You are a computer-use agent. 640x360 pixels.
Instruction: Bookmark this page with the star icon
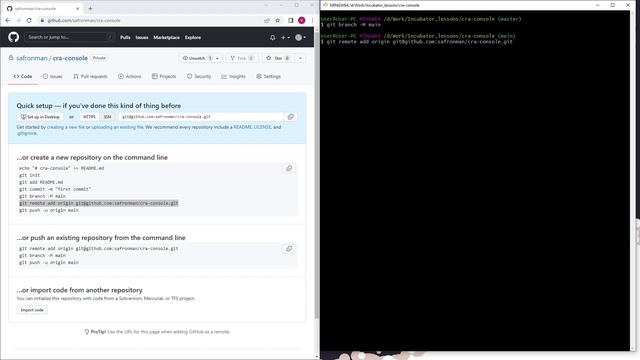point(278,20)
